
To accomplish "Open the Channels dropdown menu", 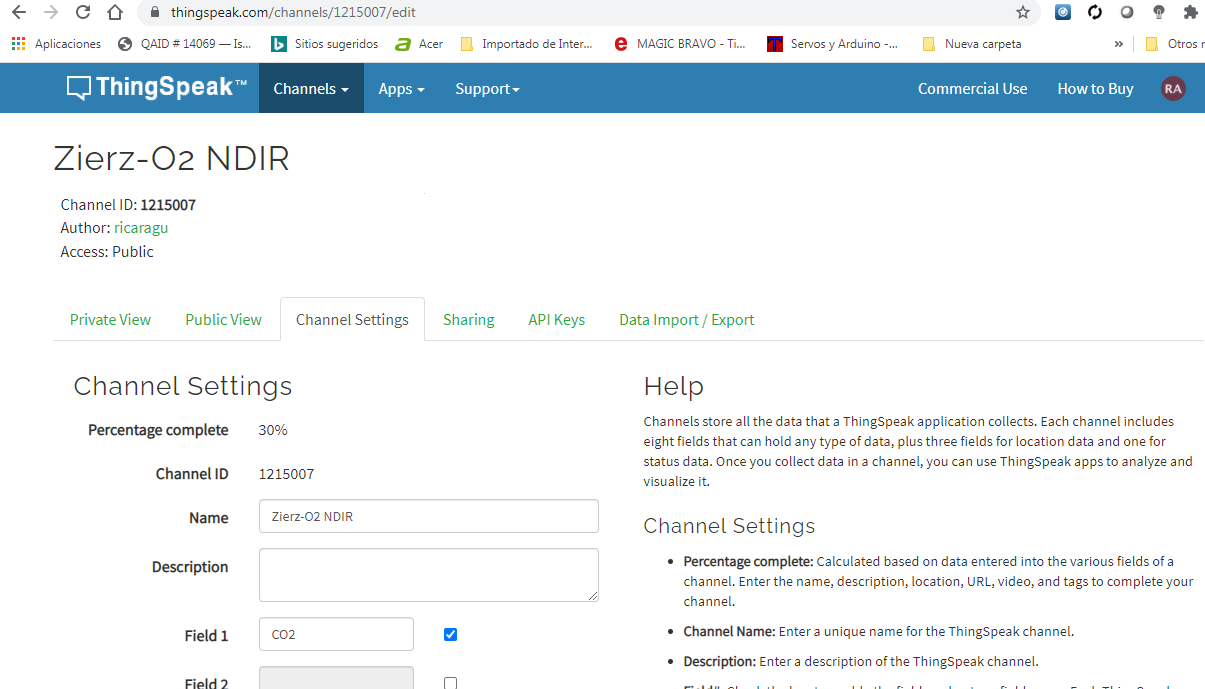I will (x=311, y=88).
